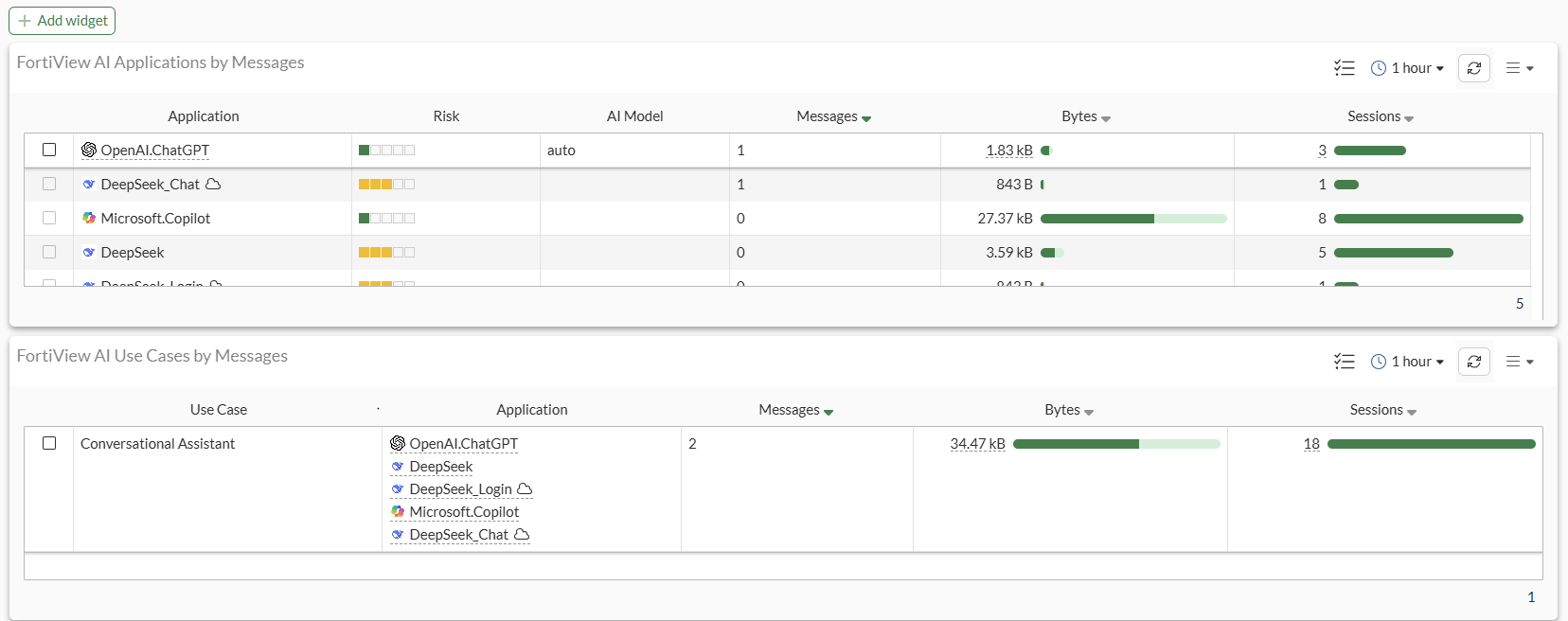Select the OpenAI.ChatGPT row checkbox
This screenshot has width=1568, height=621.
pos(49,150)
